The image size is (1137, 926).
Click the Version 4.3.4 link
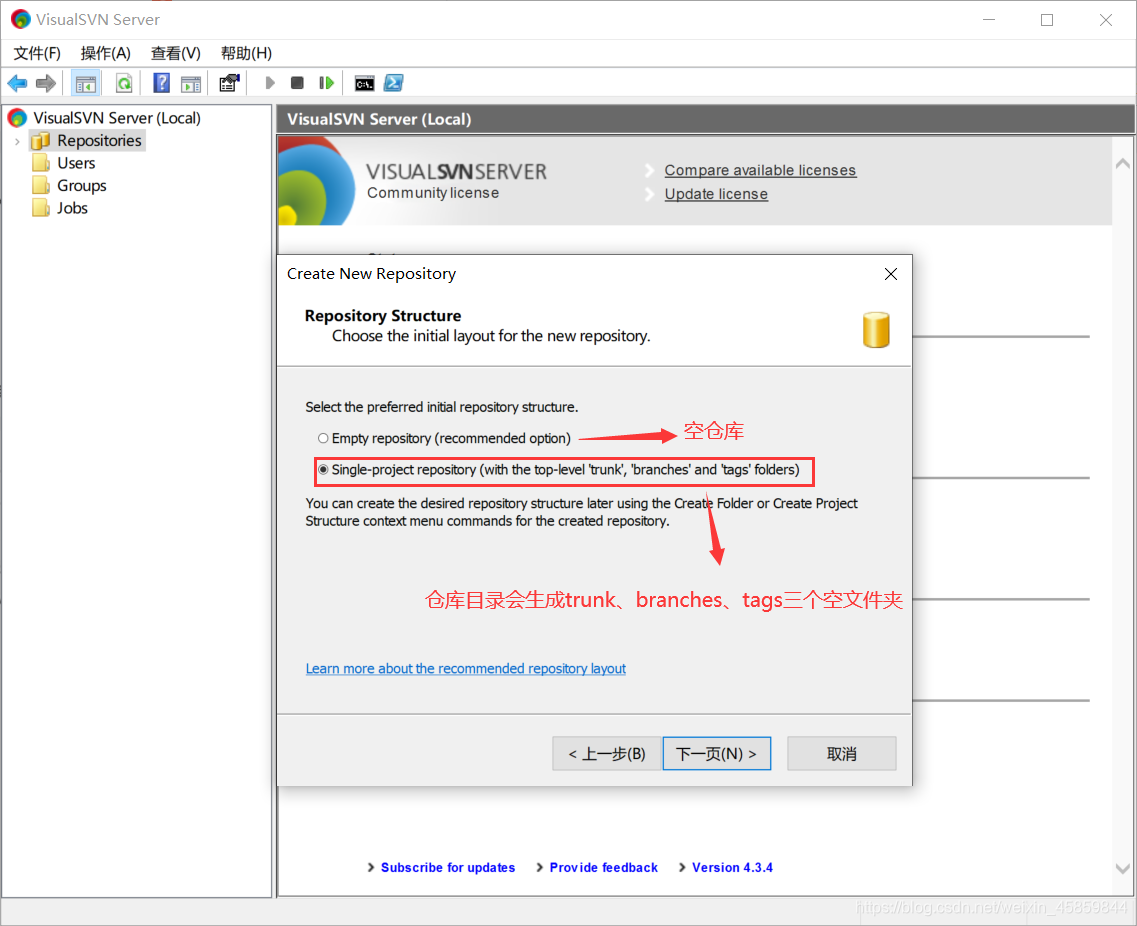pos(732,868)
